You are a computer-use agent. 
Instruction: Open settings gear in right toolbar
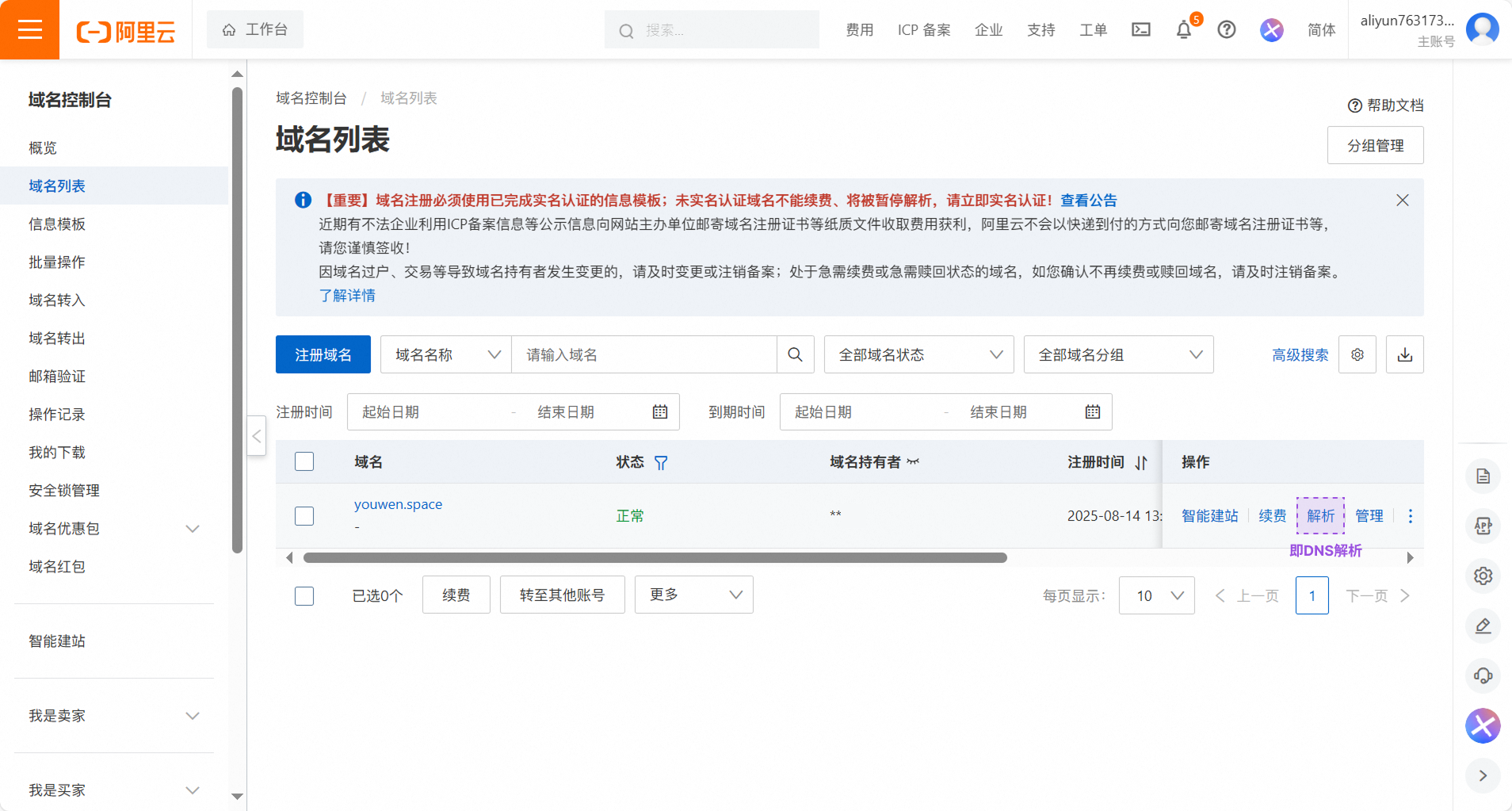point(1483,576)
